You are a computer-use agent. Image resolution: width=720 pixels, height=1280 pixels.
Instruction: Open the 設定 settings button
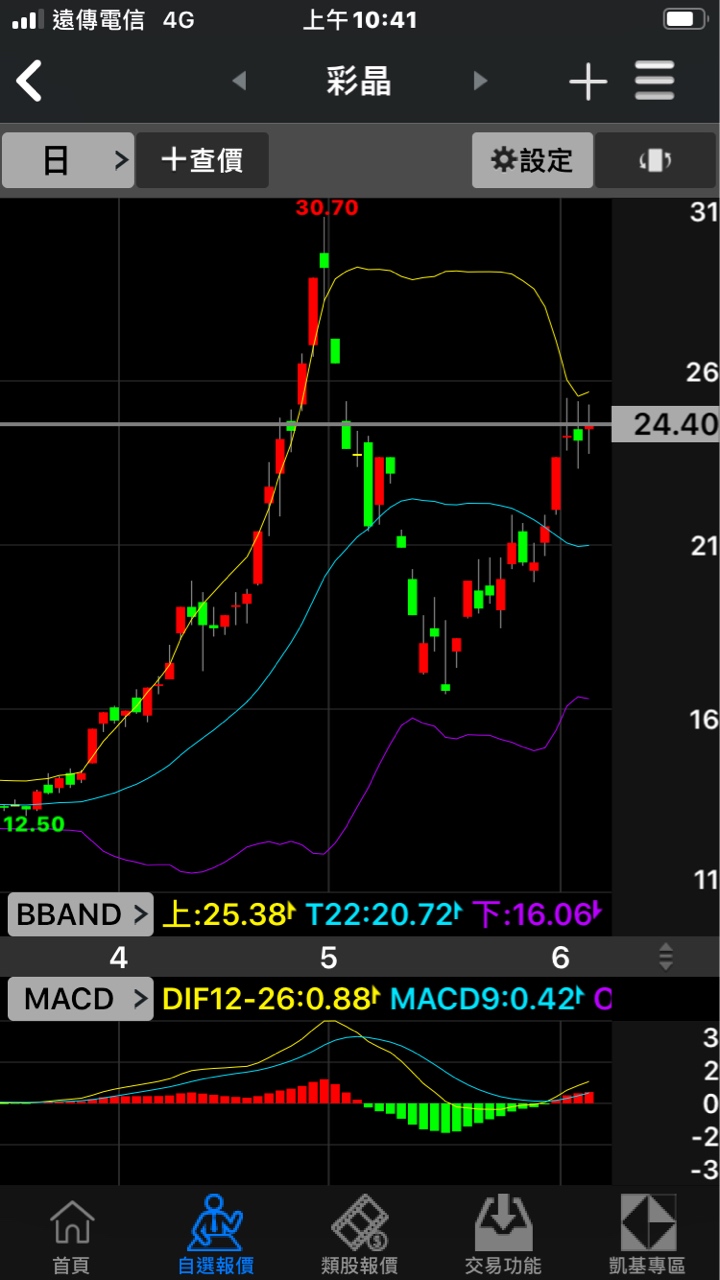tap(532, 160)
